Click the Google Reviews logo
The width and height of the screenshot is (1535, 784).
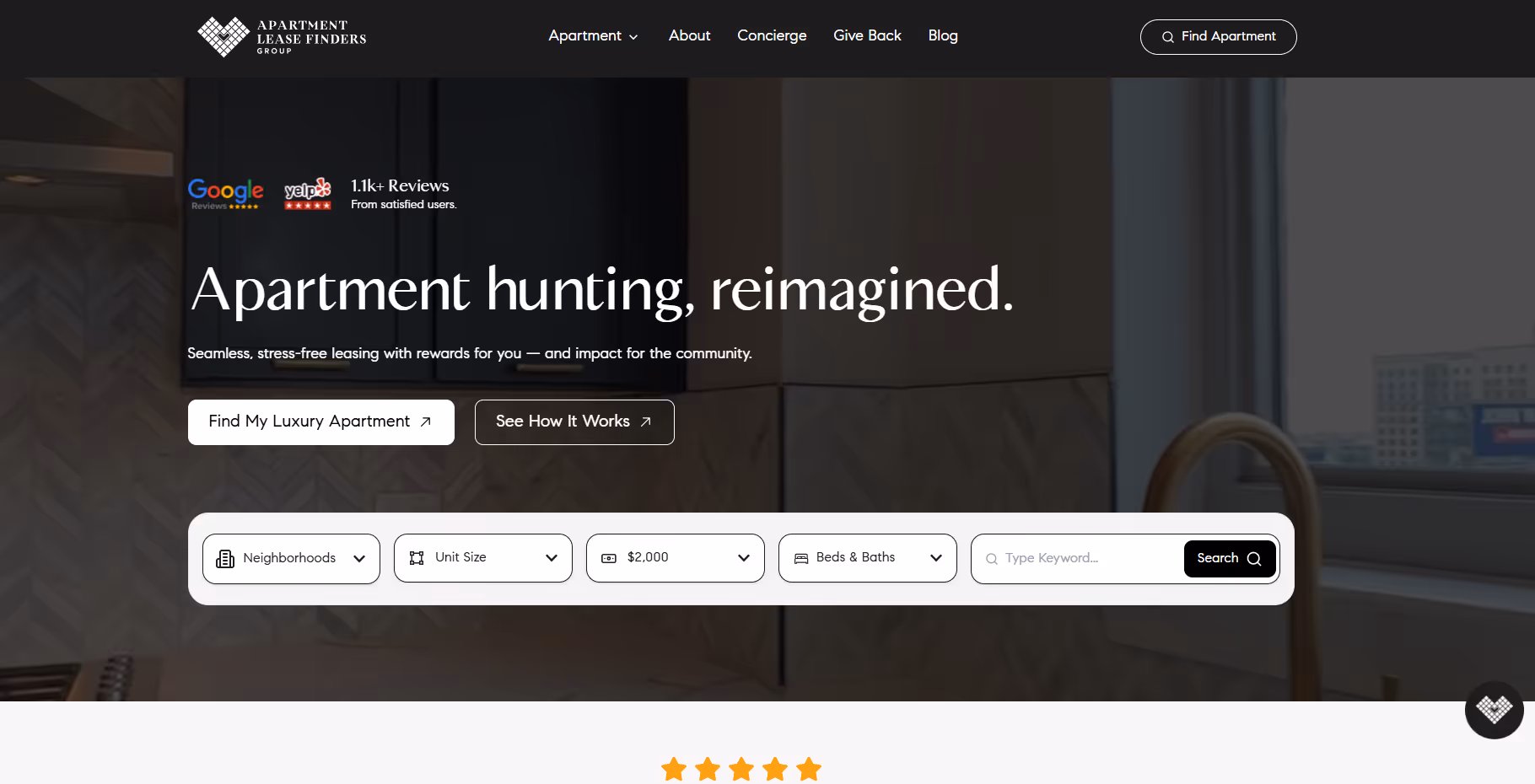pos(225,193)
